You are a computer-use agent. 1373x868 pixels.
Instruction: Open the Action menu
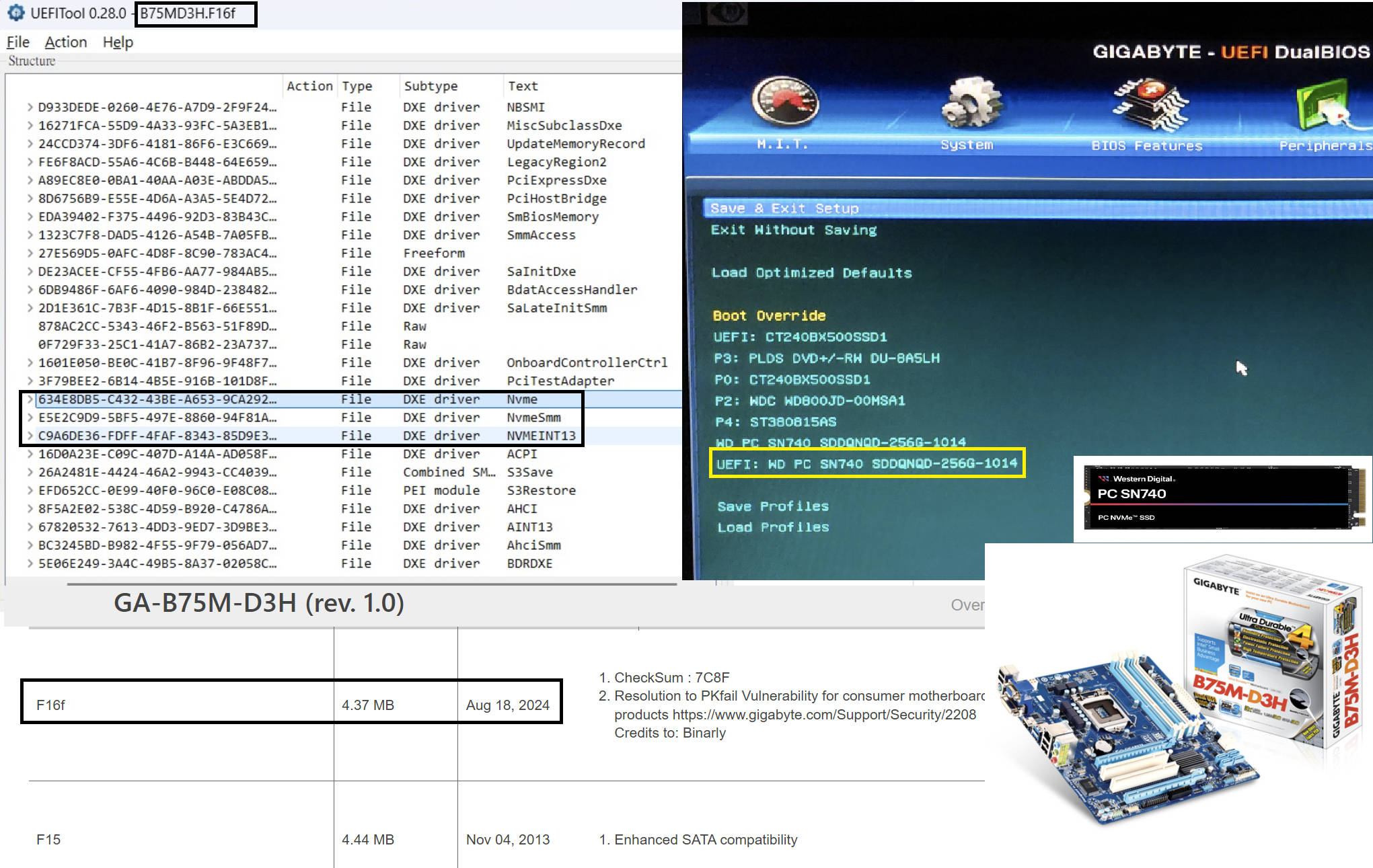tap(66, 42)
